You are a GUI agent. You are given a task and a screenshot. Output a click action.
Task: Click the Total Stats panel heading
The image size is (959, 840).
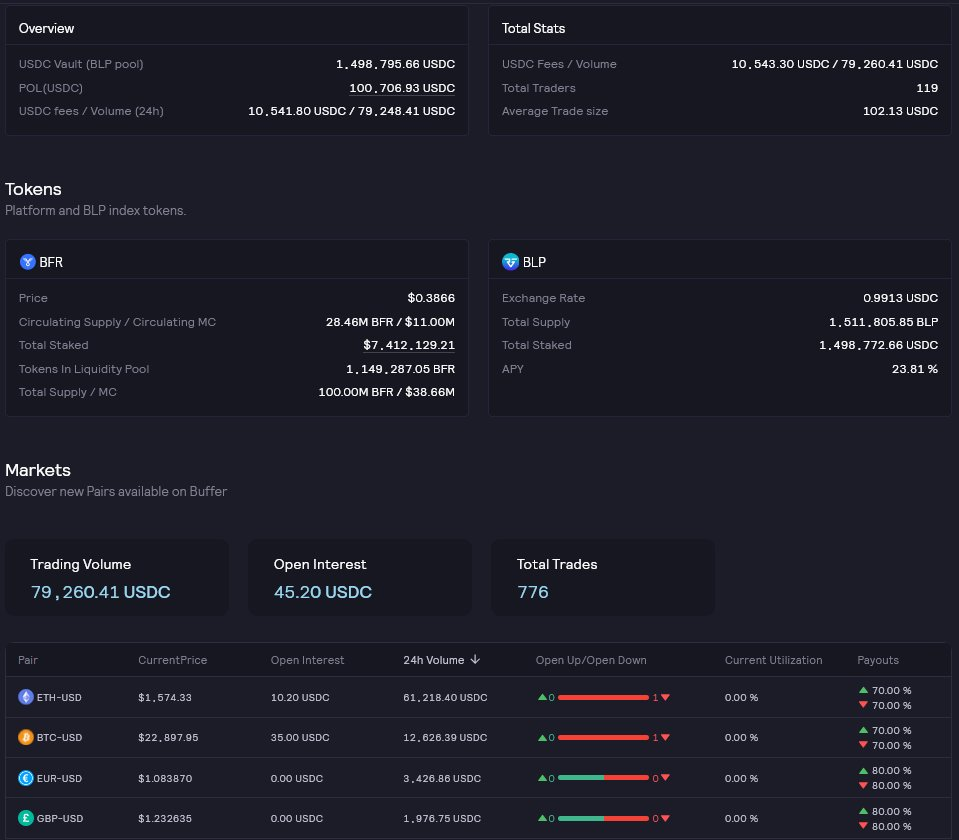pyautogui.click(x=533, y=28)
